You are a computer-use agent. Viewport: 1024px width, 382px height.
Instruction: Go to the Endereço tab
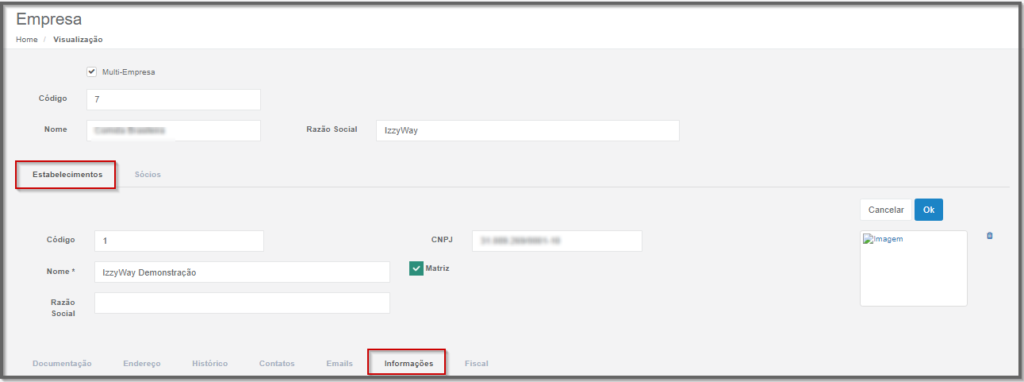tap(142, 363)
